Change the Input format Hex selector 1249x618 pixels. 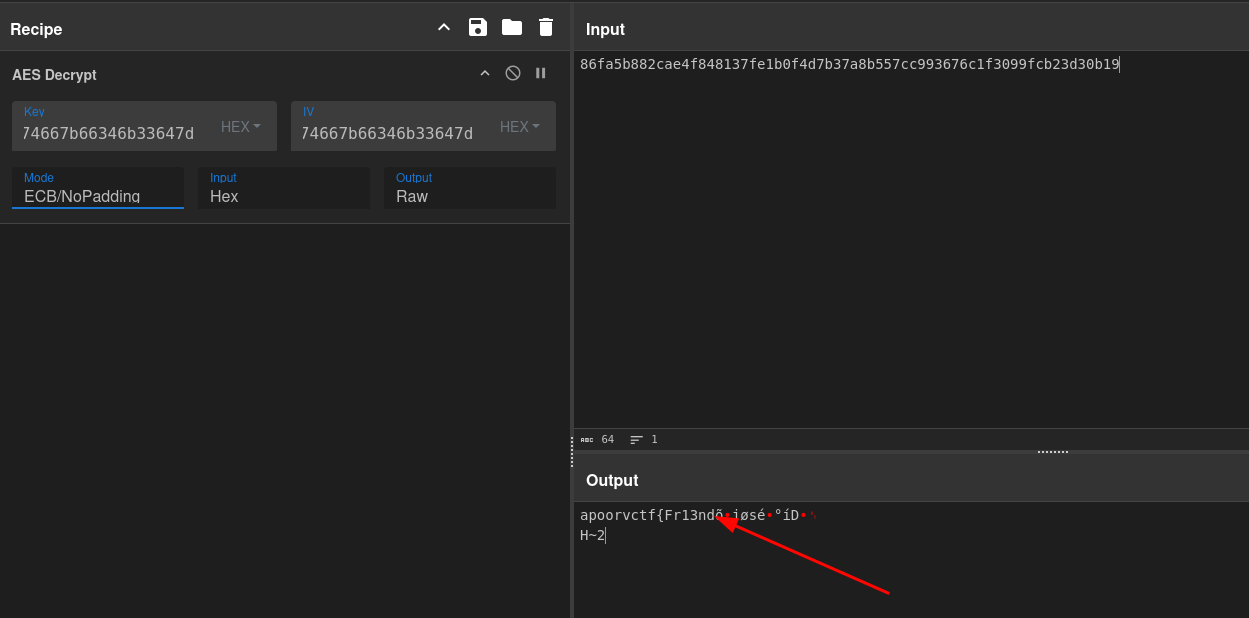tap(283, 196)
